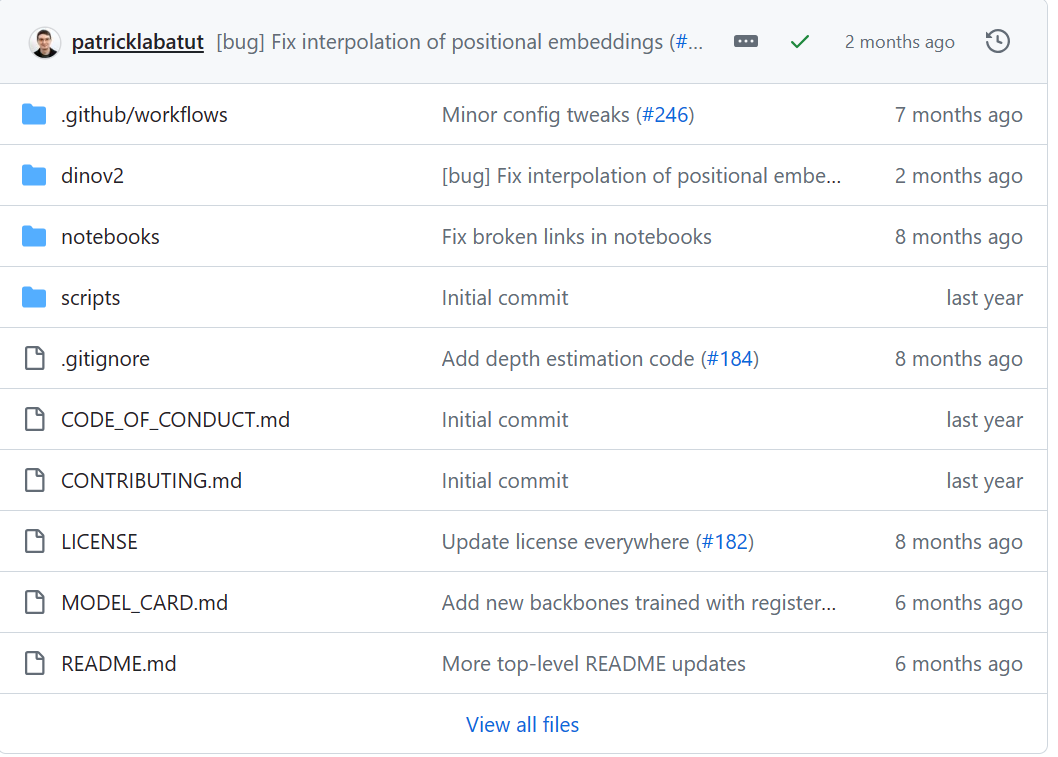Image resolution: width=1058 pixels, height=757 pixels.
Task: Open "Fix broken links in notebooks" commit
Action: tap(576, 237)
